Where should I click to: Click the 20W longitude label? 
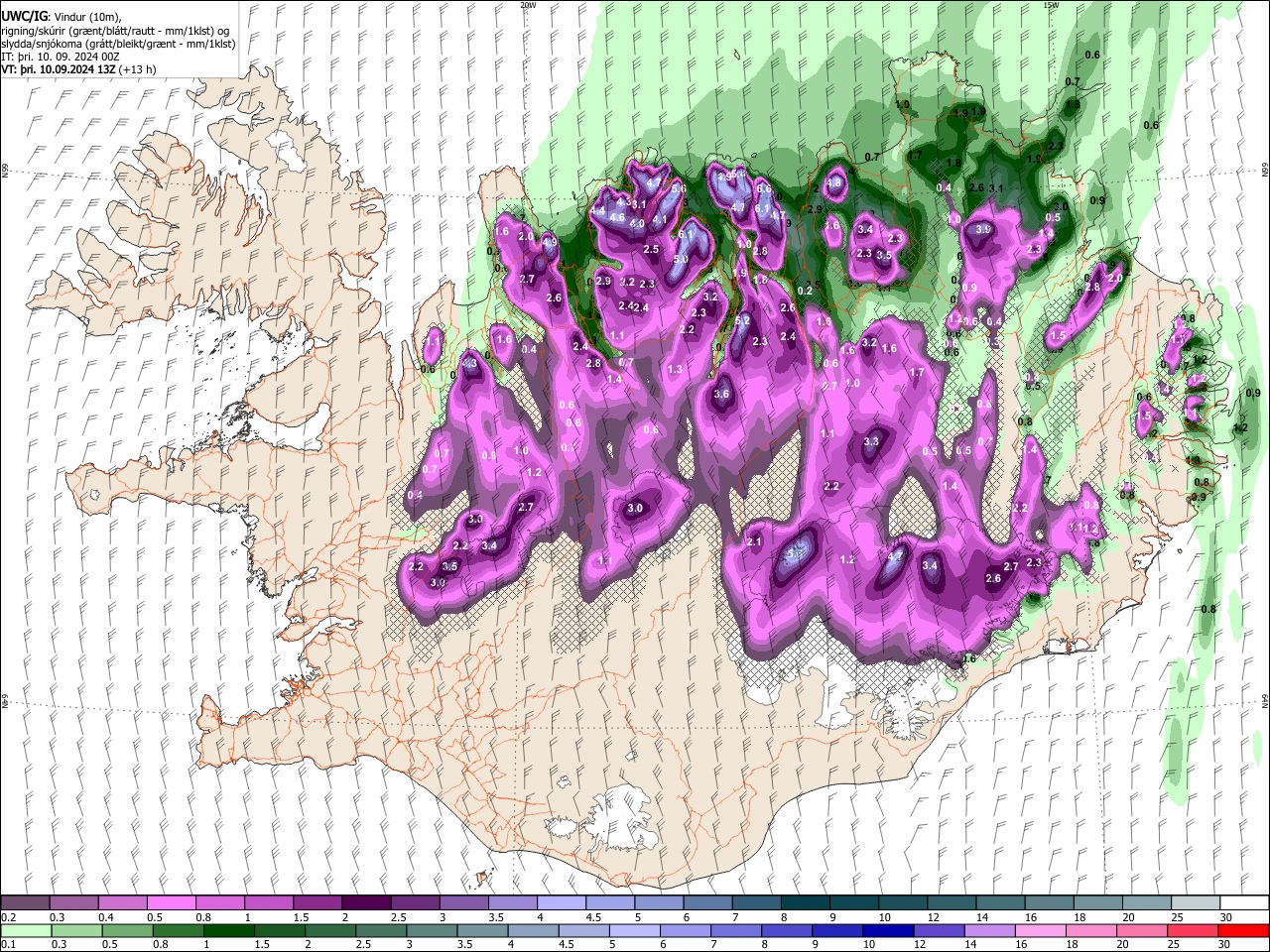pos(528,5)
